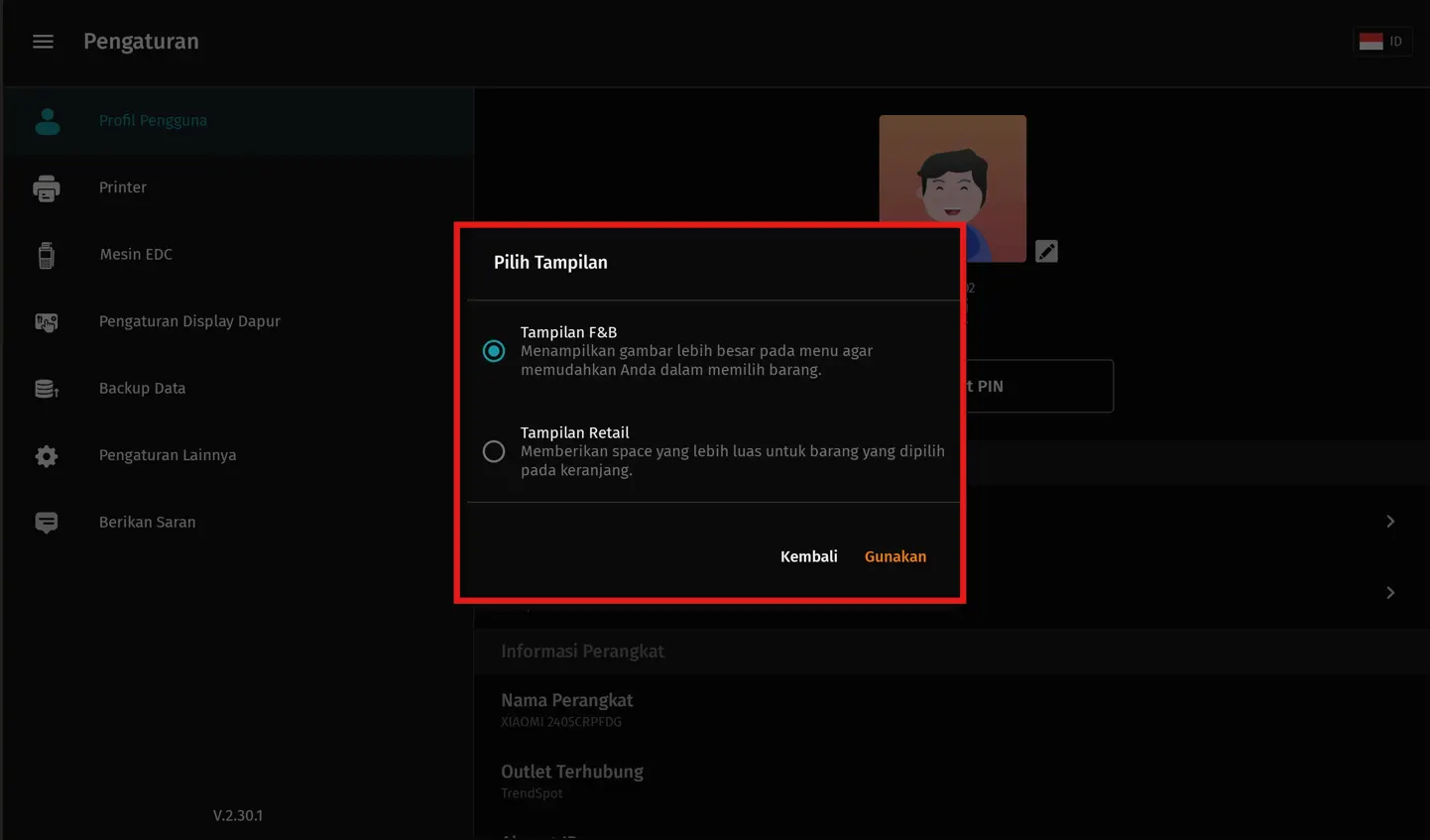
Task: Expand the second chevron row on right
Action: [1390, 593]
